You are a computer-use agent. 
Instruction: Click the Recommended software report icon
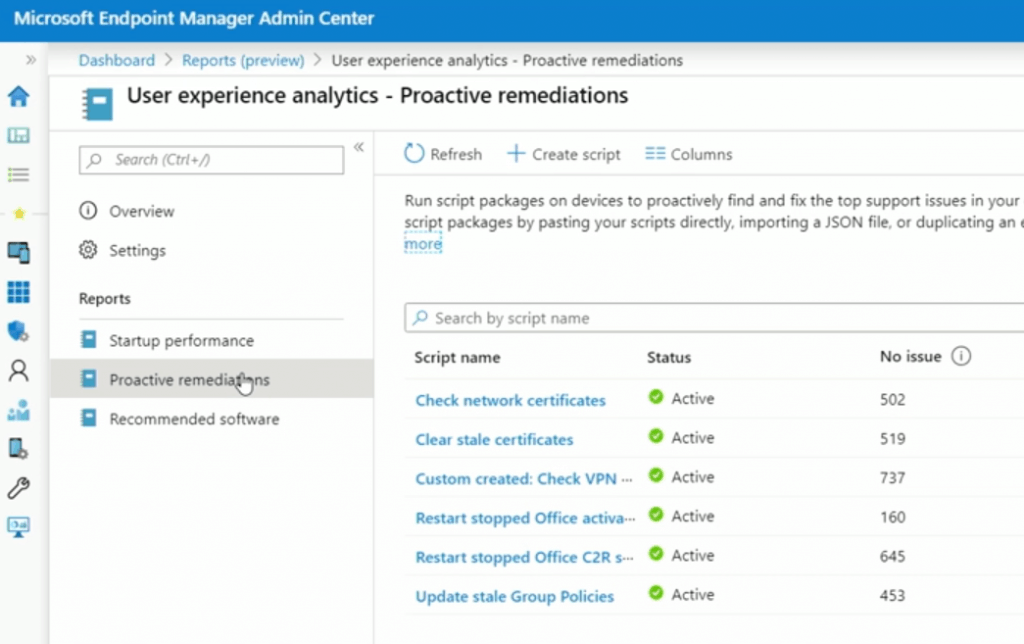point(88,418)
